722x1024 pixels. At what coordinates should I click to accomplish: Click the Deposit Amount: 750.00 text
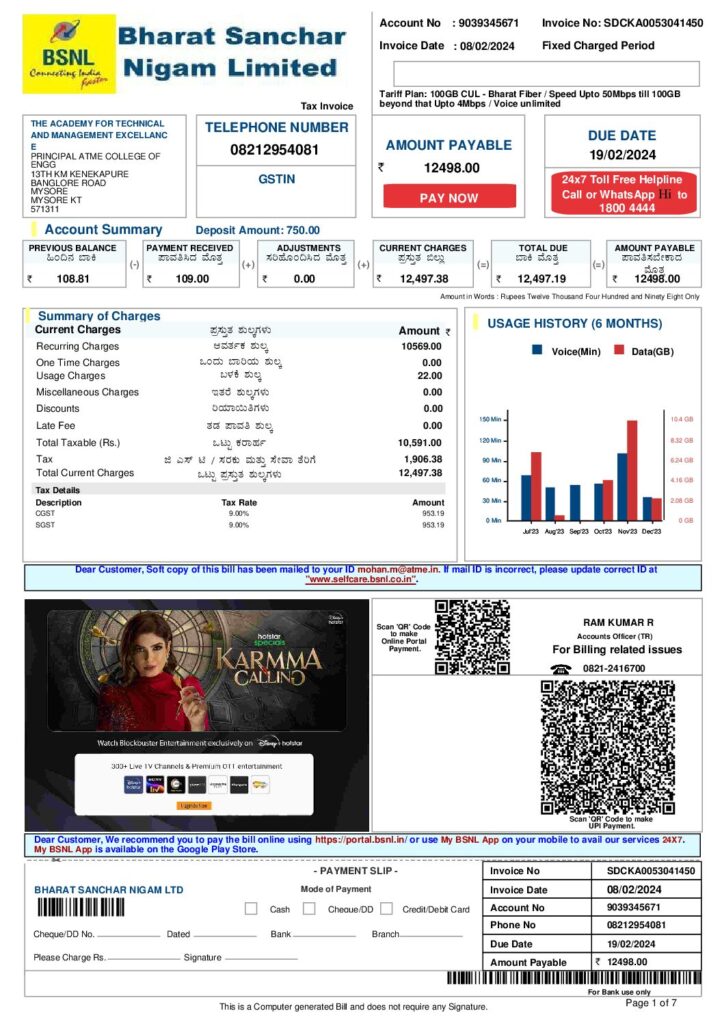tap(258, 230)
